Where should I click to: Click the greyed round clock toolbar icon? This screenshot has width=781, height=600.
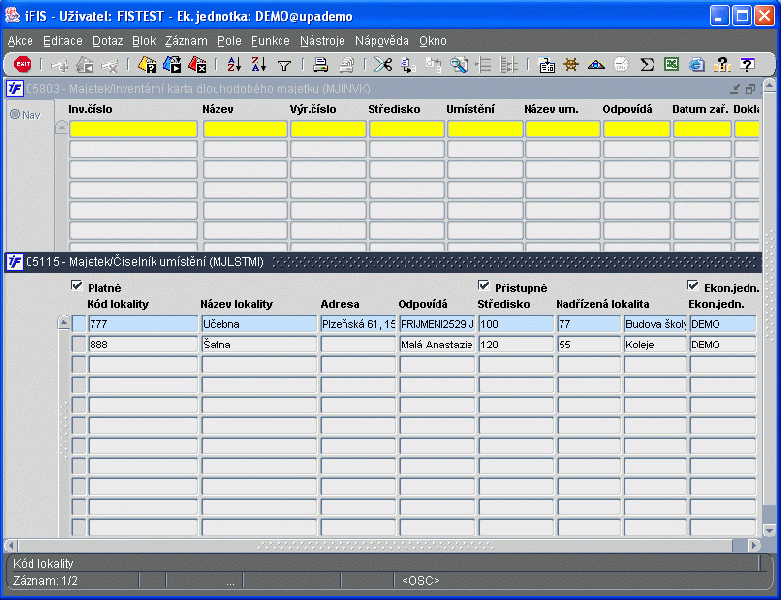click(x=621, y=65)
